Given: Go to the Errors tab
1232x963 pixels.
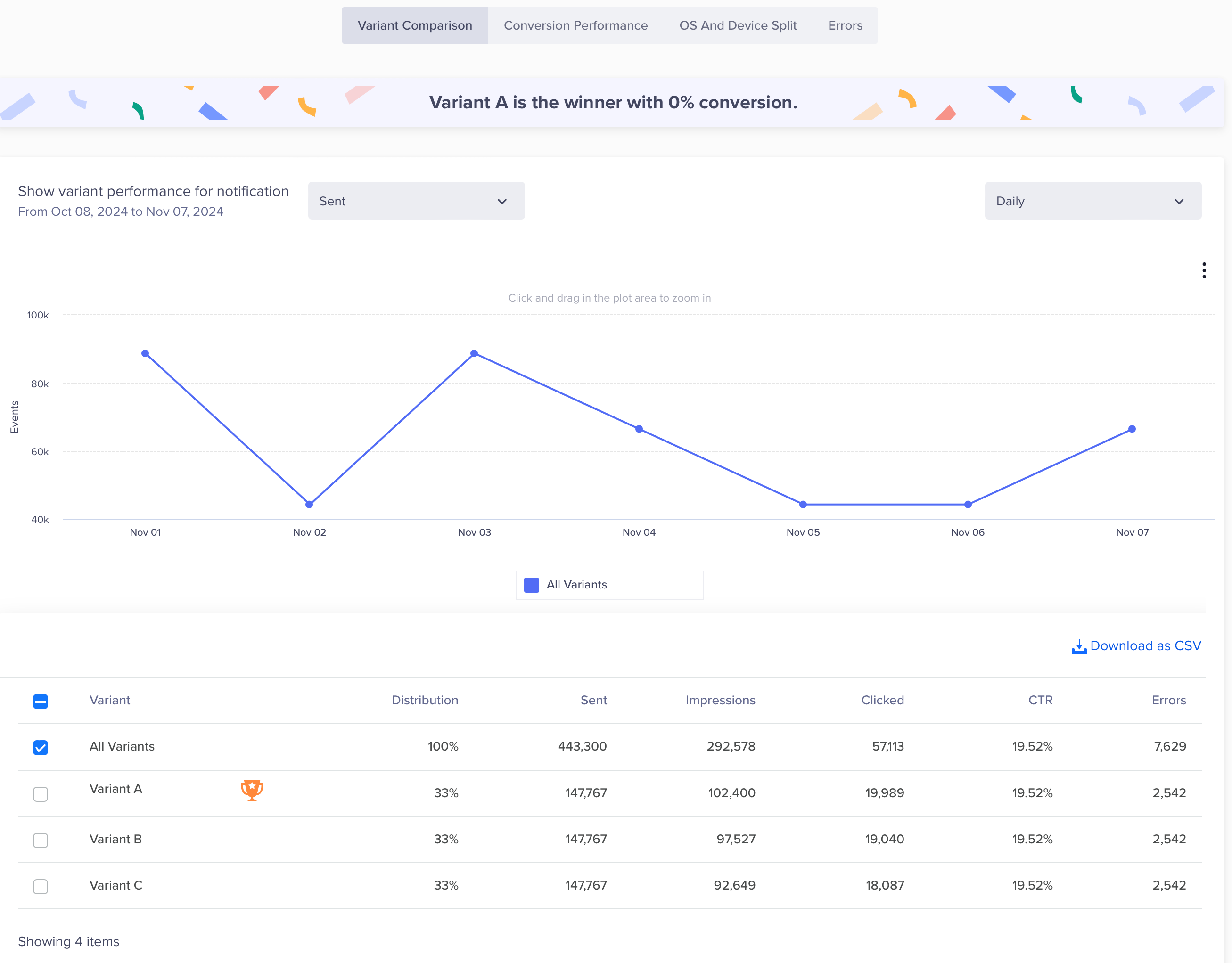Looking at the screenshot, I should (x=845, y=26).
